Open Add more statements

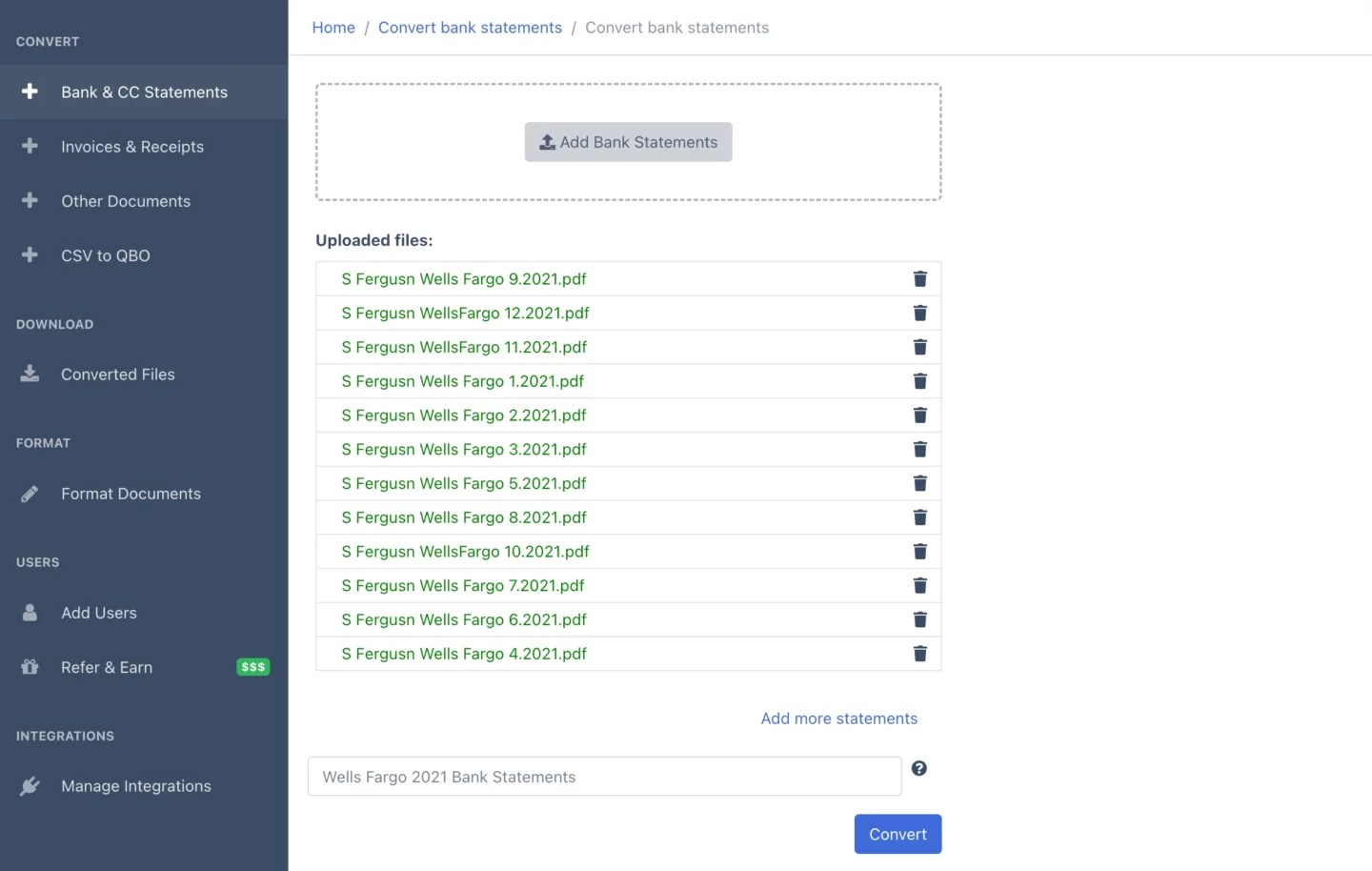(838, 718)
